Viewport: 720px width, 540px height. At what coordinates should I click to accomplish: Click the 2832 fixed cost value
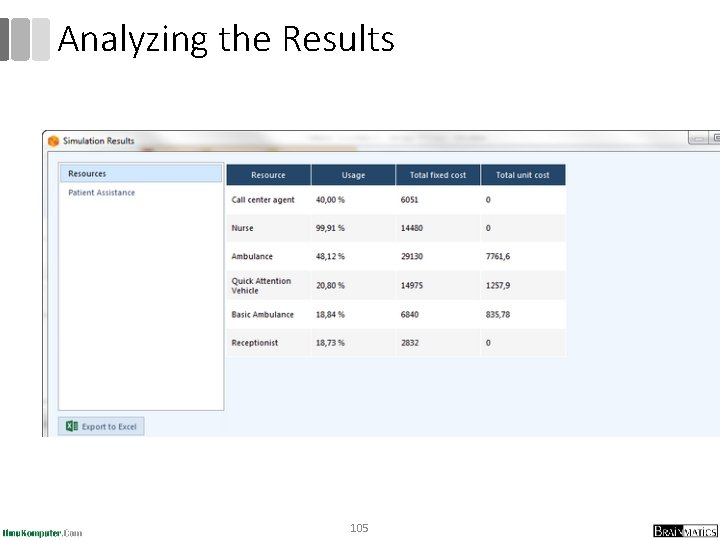point(410,343)
